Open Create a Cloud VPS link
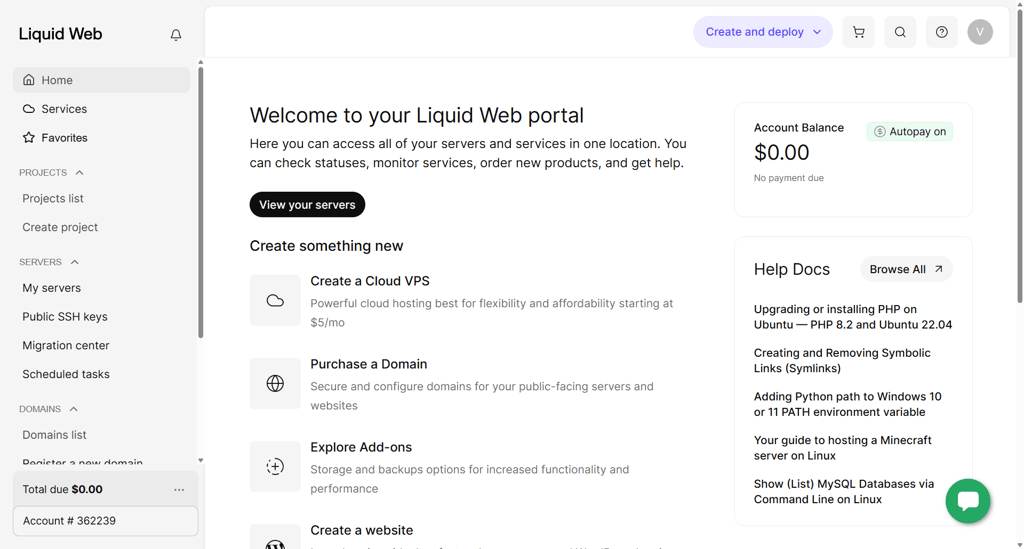The width and height of the screenshot is (1024, 549). (x=370, y=281)
